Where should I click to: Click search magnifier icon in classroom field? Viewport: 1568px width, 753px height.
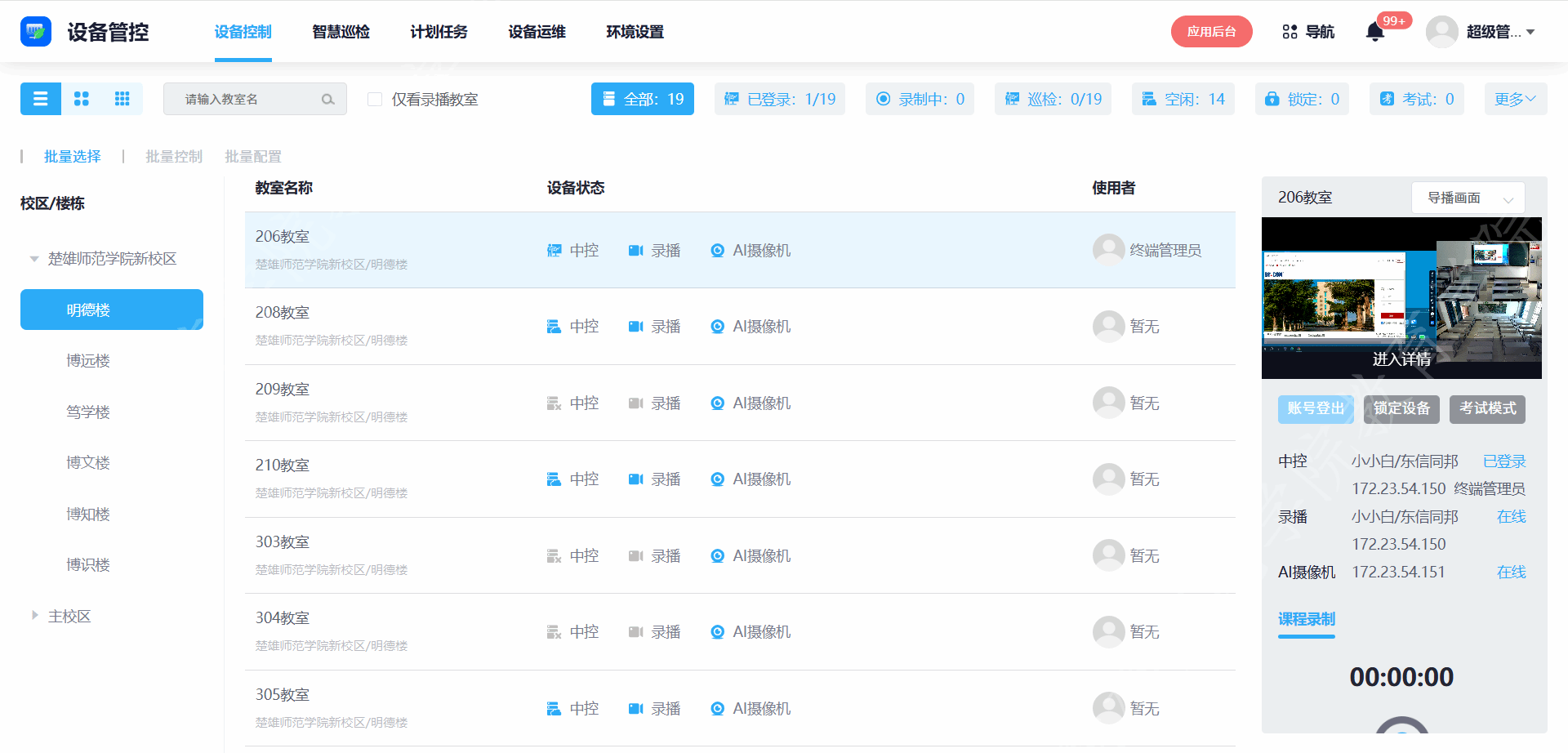327,100
